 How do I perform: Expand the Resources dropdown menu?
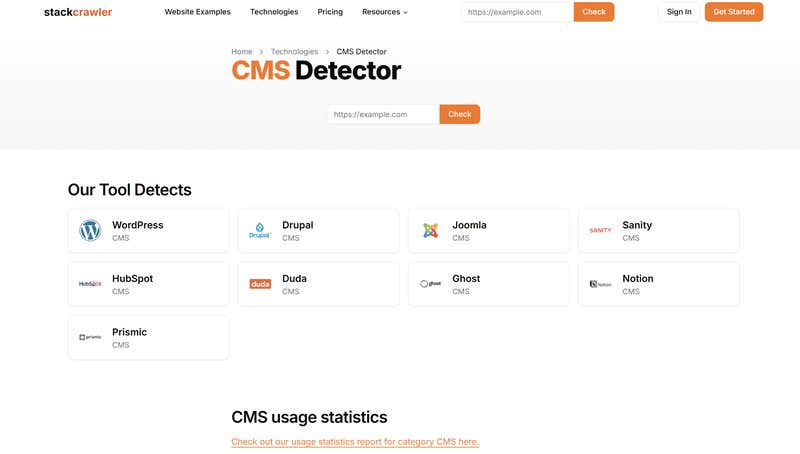(x=385, y=12)
